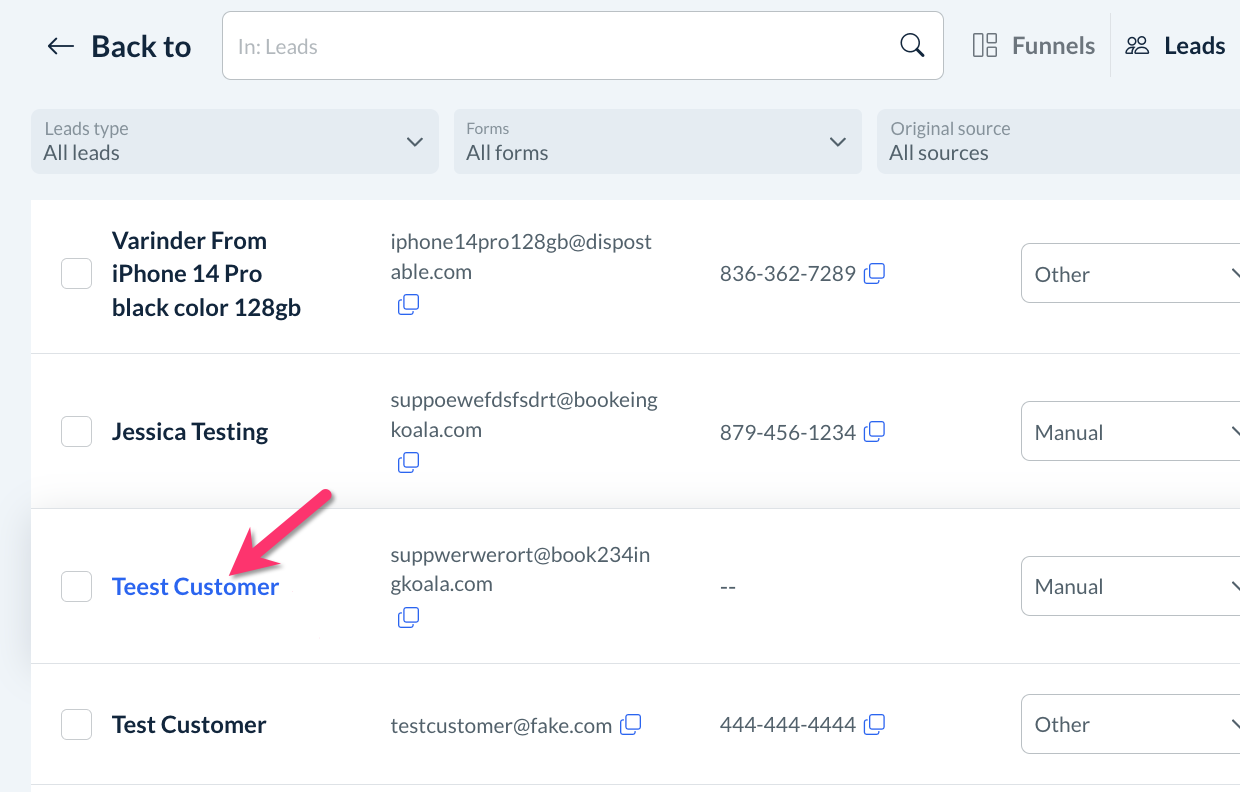Click email suppoewefdsfsdrt@bookeingkoala.com
The width and height of the screenshot is (1240, 792).
(524, 415)
